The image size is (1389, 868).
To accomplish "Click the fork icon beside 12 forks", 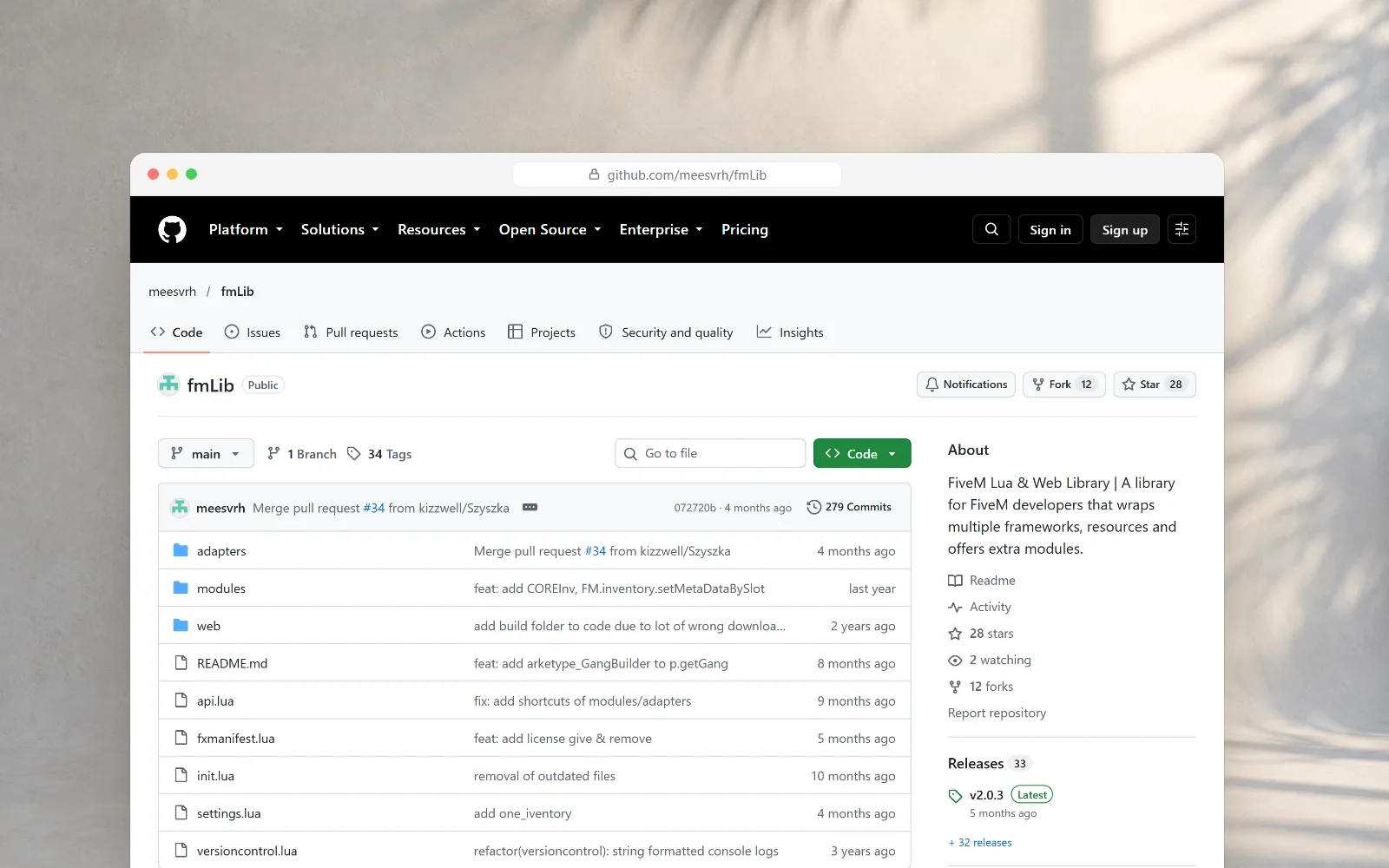I will coord(955,687).
